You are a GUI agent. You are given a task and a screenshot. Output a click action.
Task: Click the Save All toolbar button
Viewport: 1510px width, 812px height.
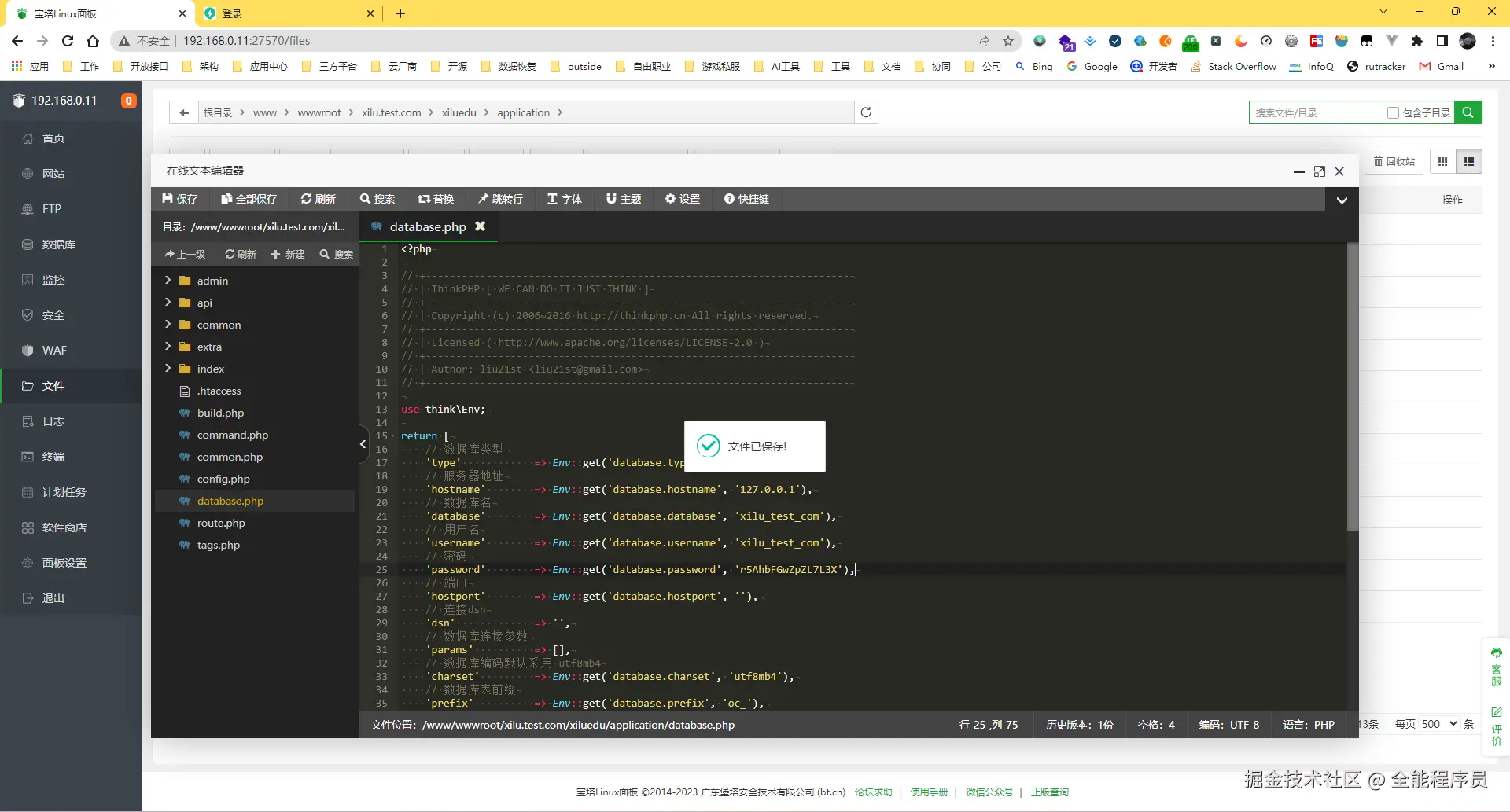(x=249, y=199)
